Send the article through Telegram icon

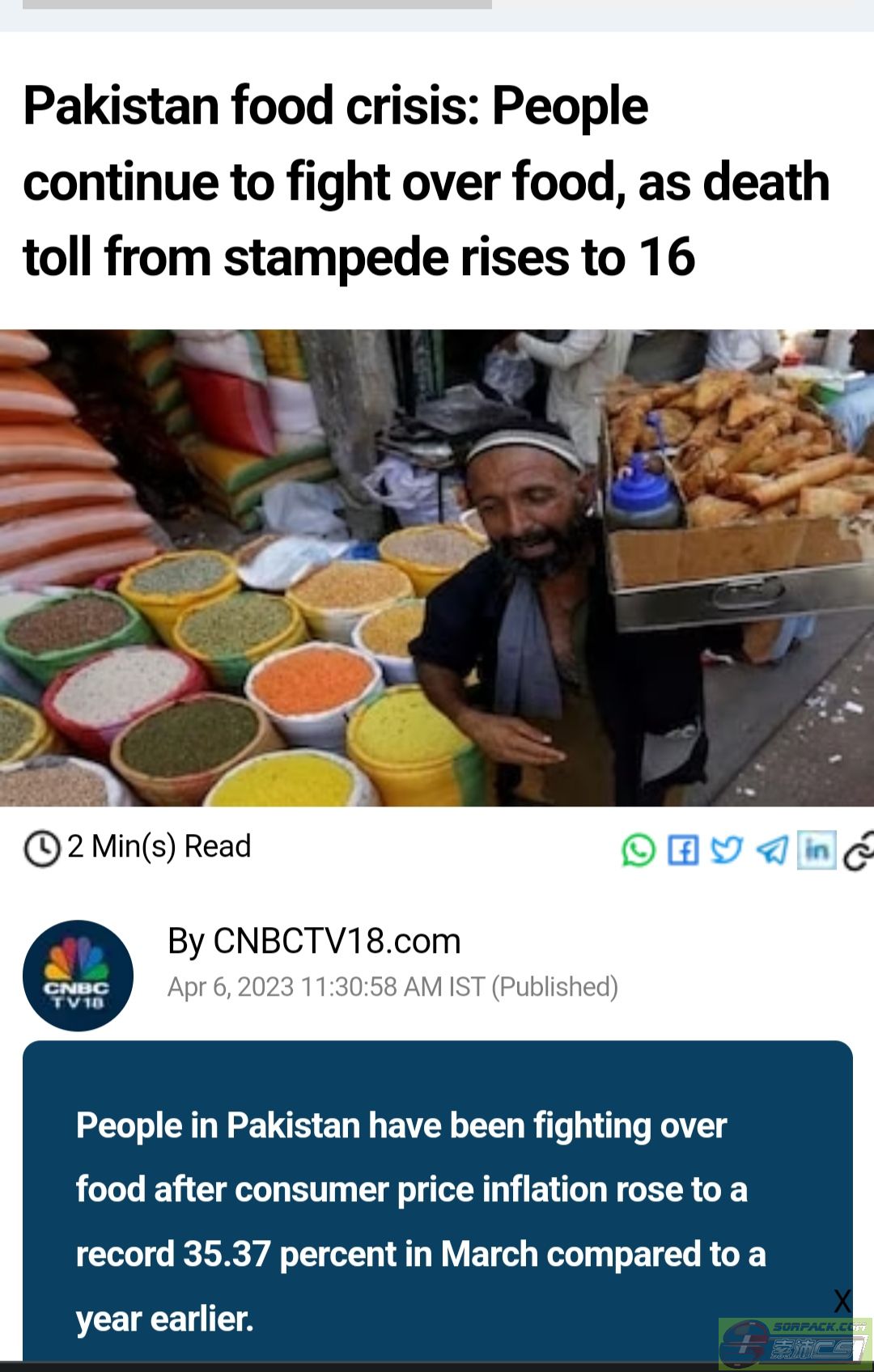pos(772,850)
